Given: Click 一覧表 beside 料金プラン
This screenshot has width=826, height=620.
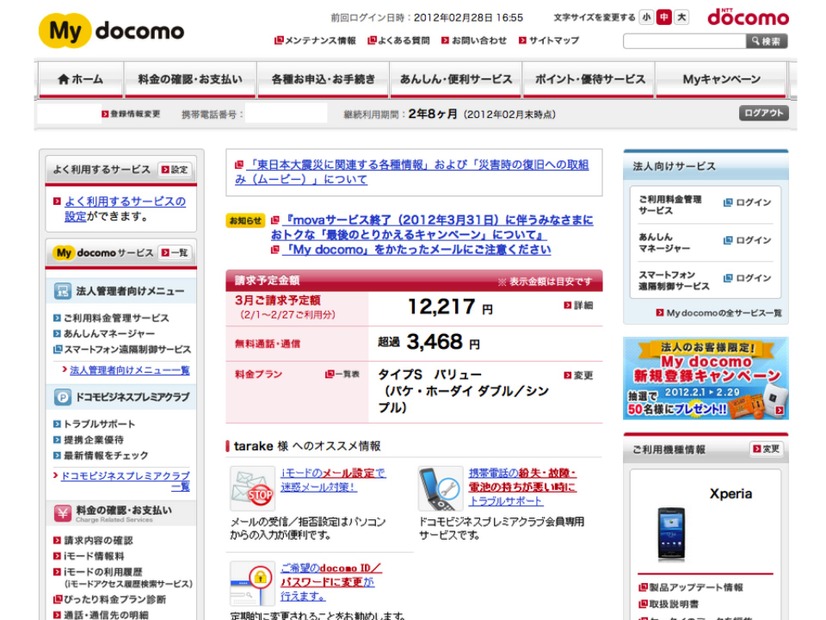Looking at the screenshot, I should pyautogui.click(x=342, y=375).
